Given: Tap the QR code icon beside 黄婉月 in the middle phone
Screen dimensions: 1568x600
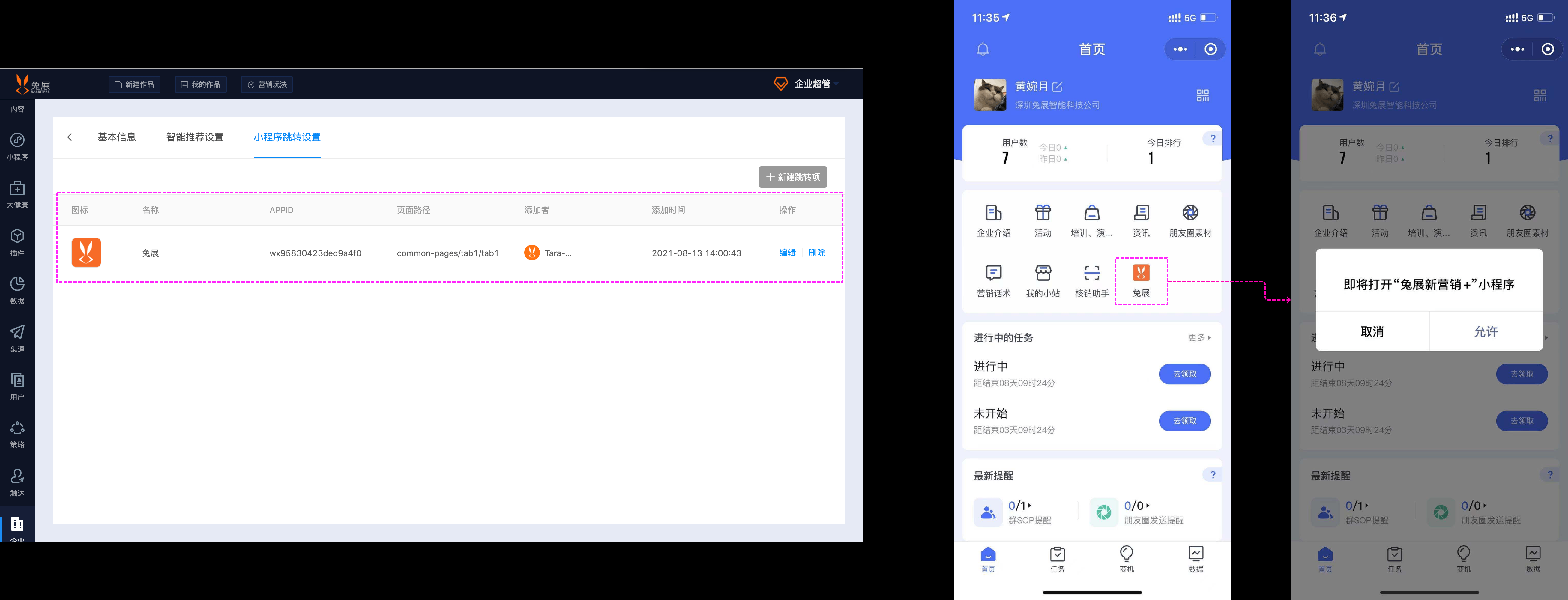Looking at the screenshot, I should [1202, 95].
